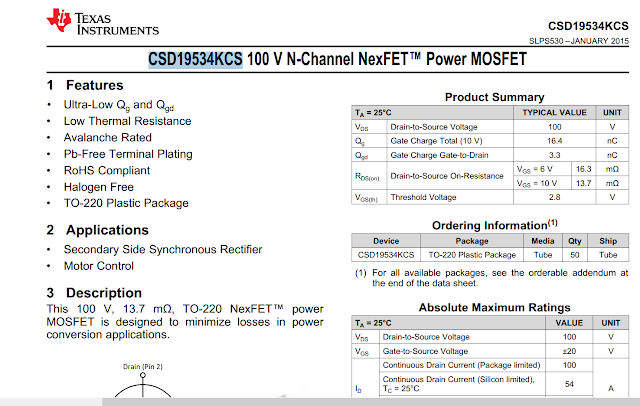Click the 'Secondary Side Synchronous Rectifier' bullet
640x406 pixels.
162,249
